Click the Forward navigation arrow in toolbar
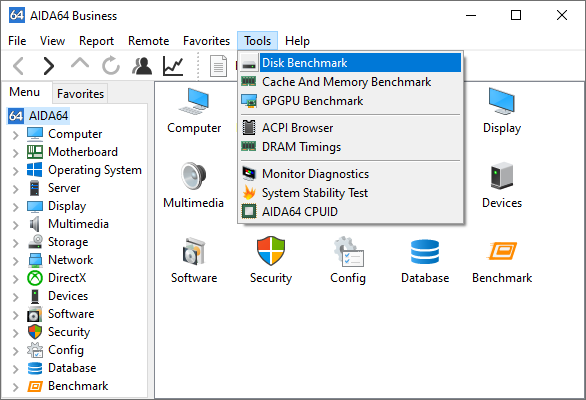This screenshot has width=586, height=400. pos(49,66)
